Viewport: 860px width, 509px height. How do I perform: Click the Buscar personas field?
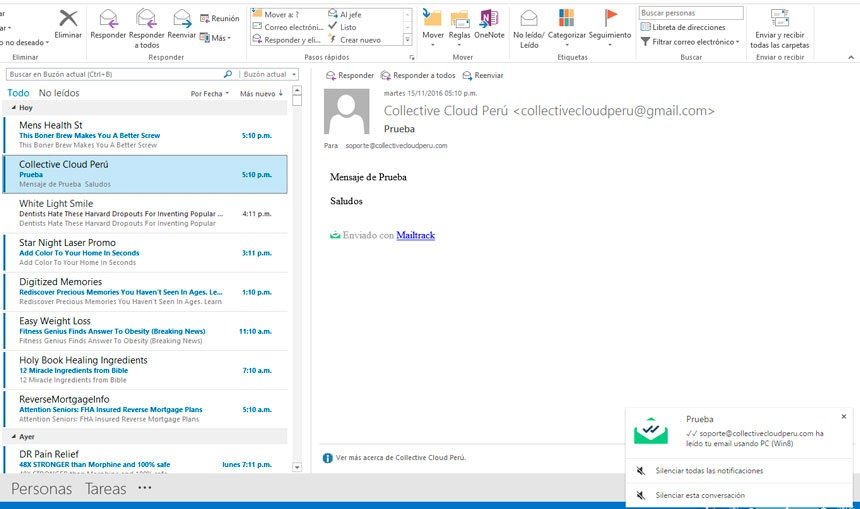pos(691,13)
